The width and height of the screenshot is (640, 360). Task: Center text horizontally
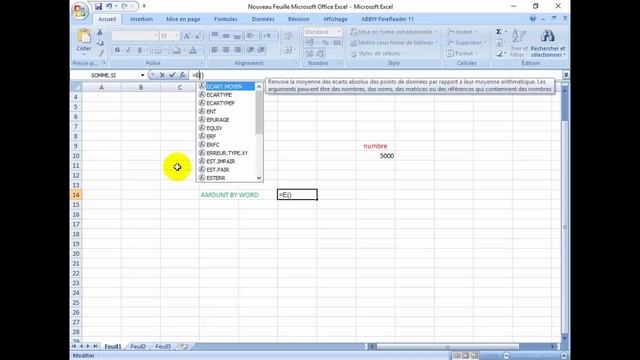[x=226, y=50]
